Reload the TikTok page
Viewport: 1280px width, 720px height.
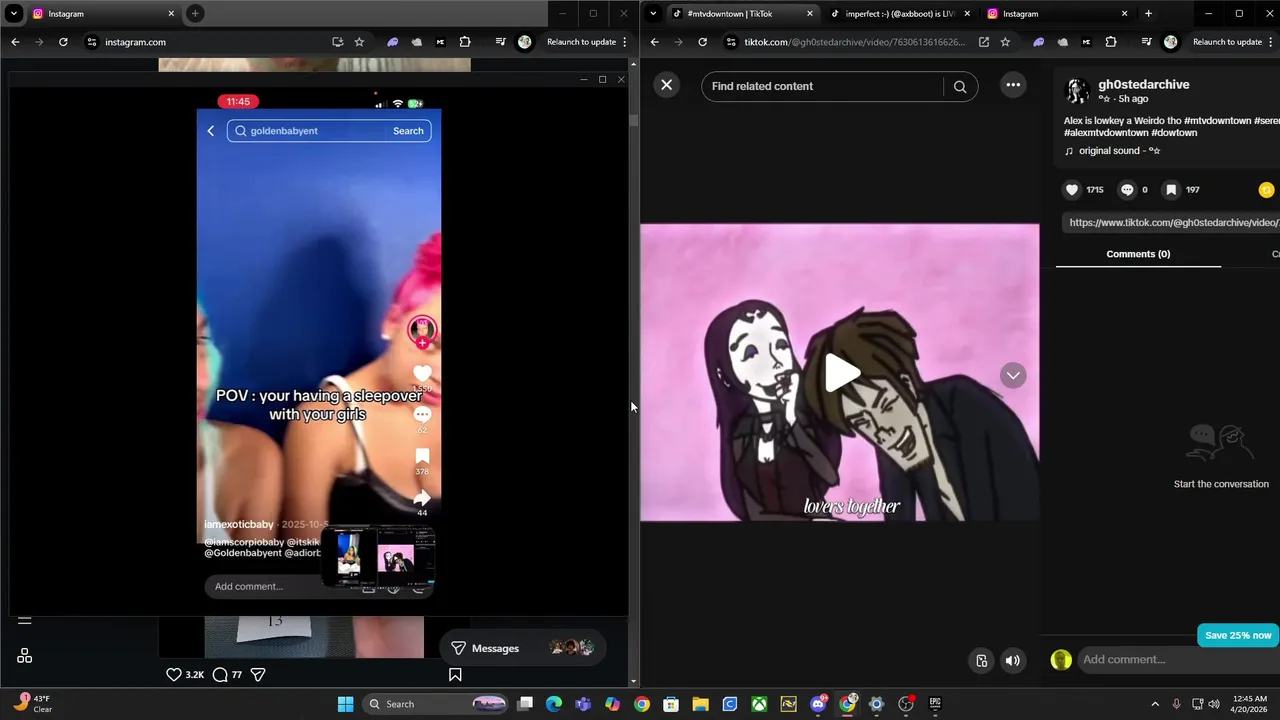click(702, 42)
